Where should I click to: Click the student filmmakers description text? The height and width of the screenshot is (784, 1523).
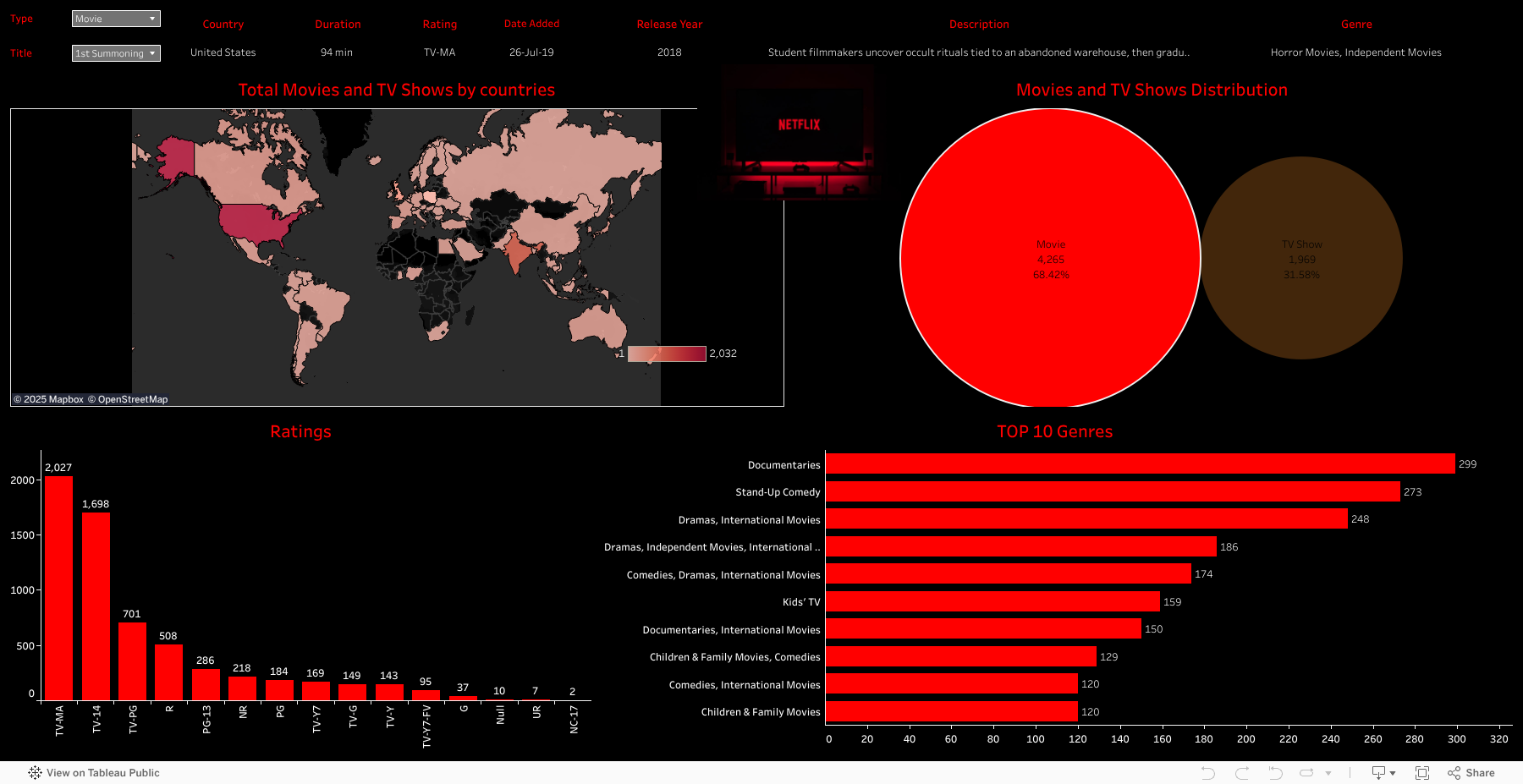[x=979, y=52]
